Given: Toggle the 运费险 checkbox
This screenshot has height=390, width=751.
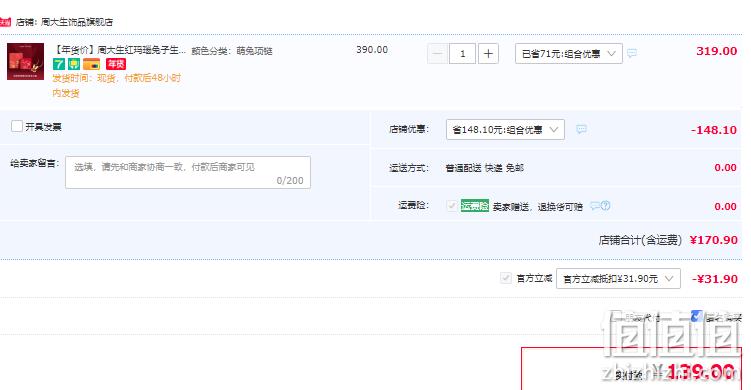Looking at the screenshot, I should (451, 206).
